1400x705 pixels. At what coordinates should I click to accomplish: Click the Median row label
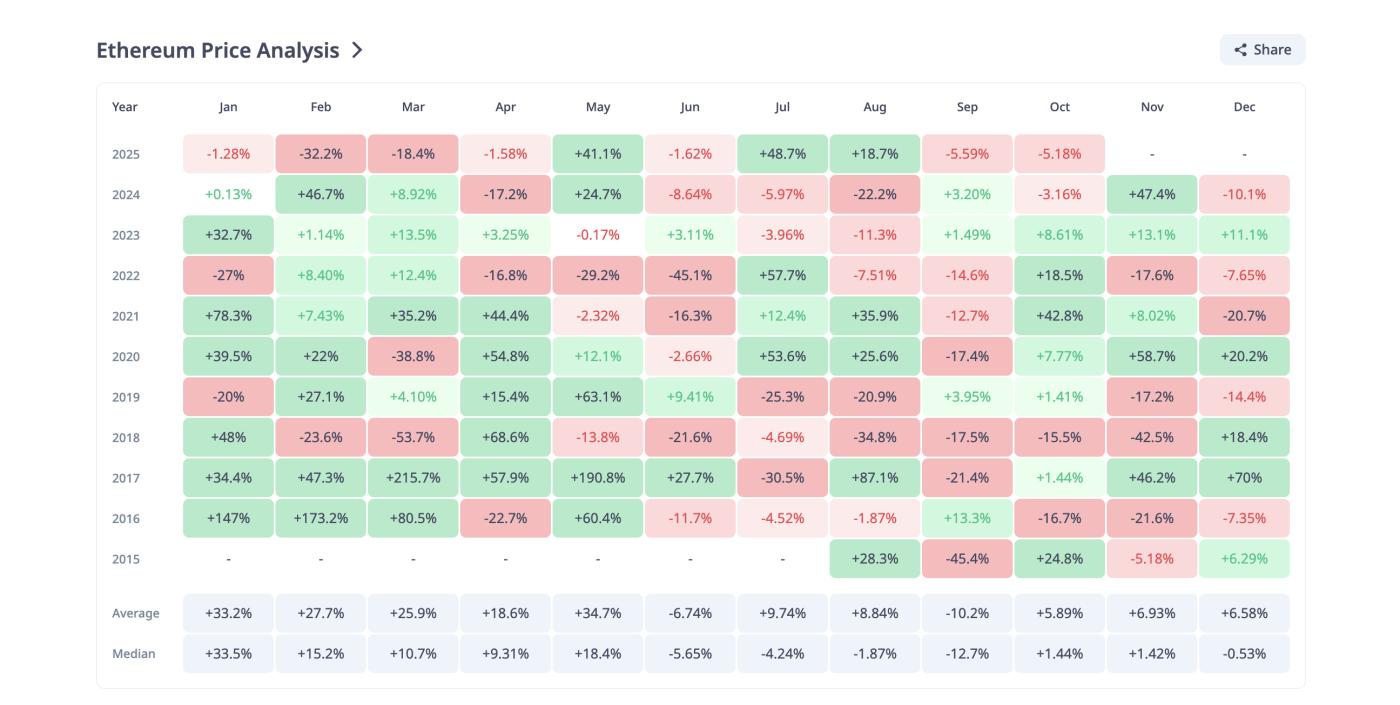point(134,654)
